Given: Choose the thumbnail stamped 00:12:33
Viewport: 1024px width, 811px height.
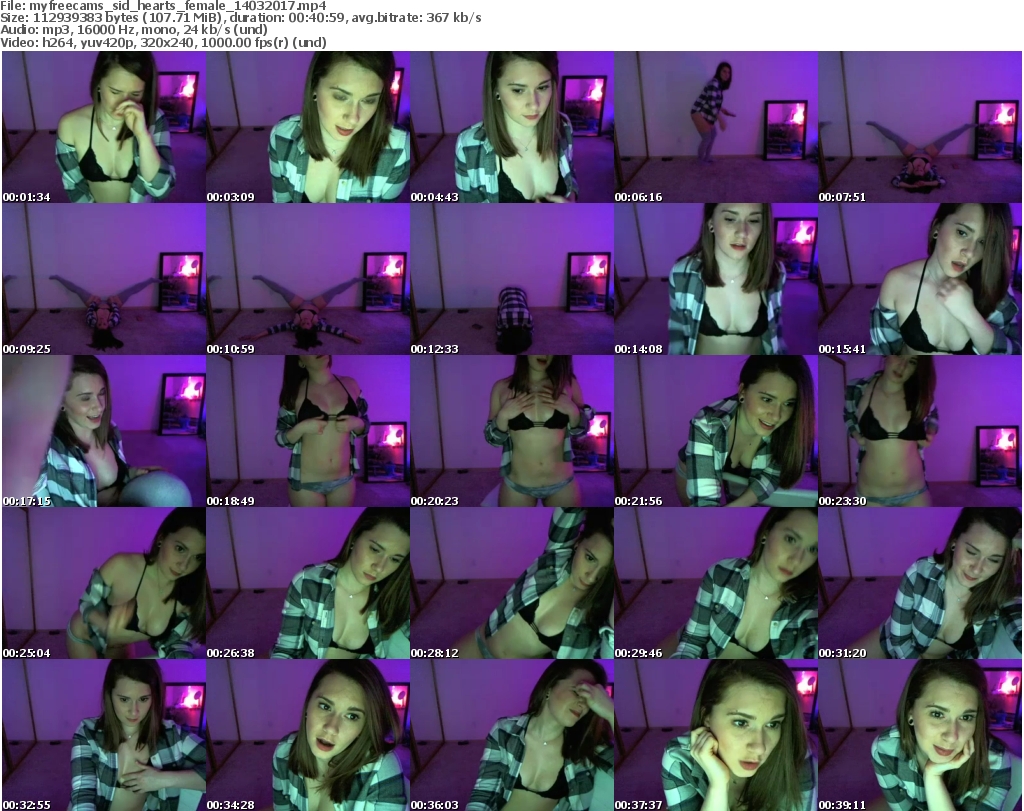Looking at the screenshot, I should pos(512,279).
